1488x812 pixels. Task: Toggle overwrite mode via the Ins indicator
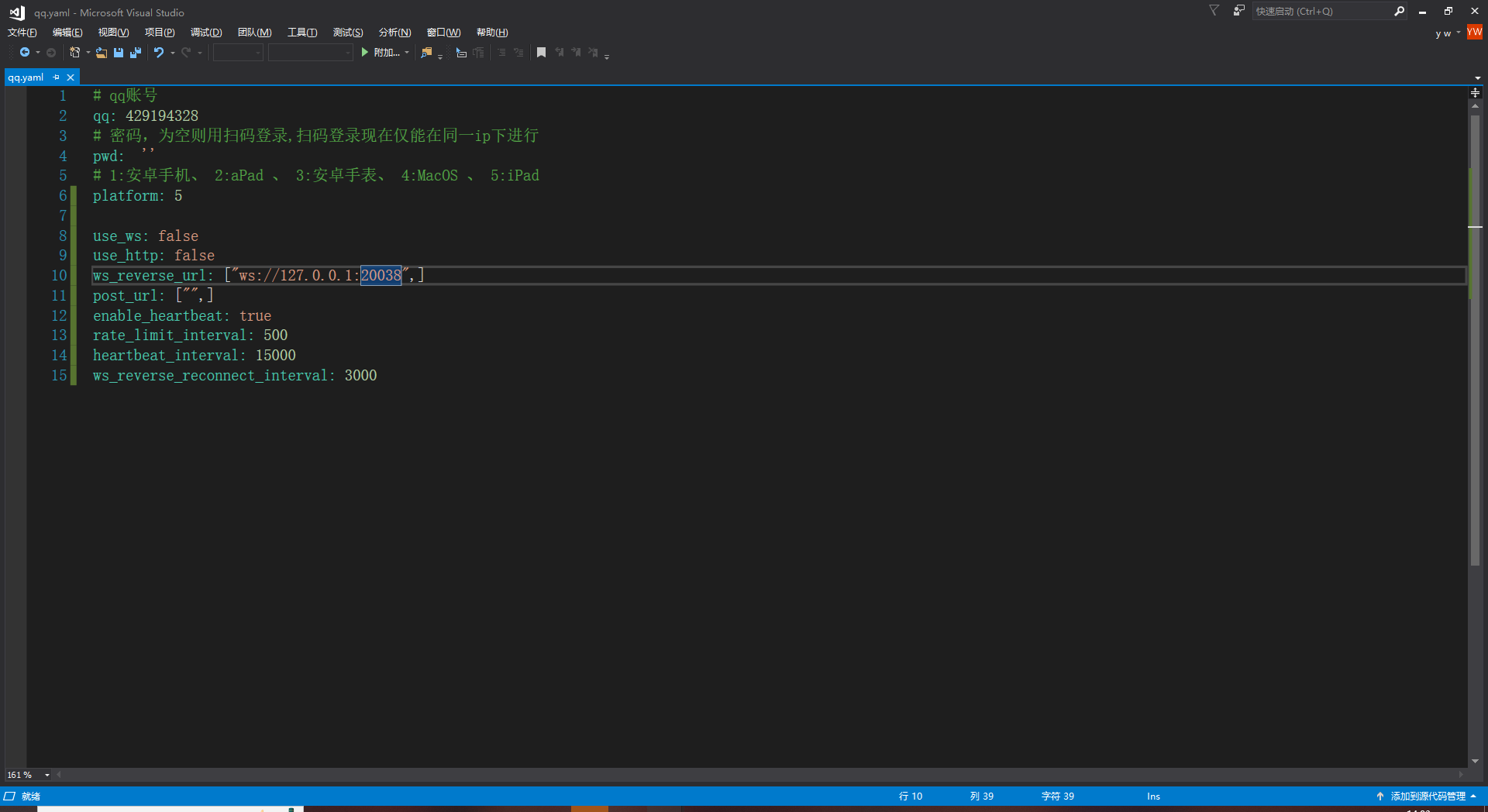1152,796
